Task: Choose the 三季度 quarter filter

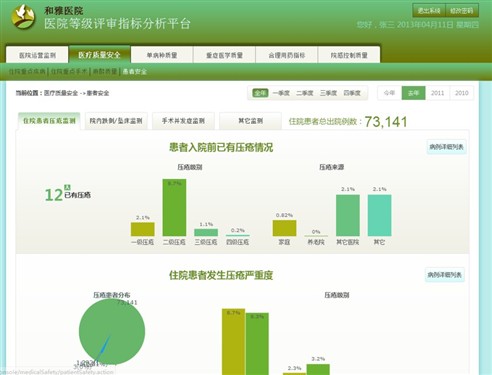Action: point(328,93)
